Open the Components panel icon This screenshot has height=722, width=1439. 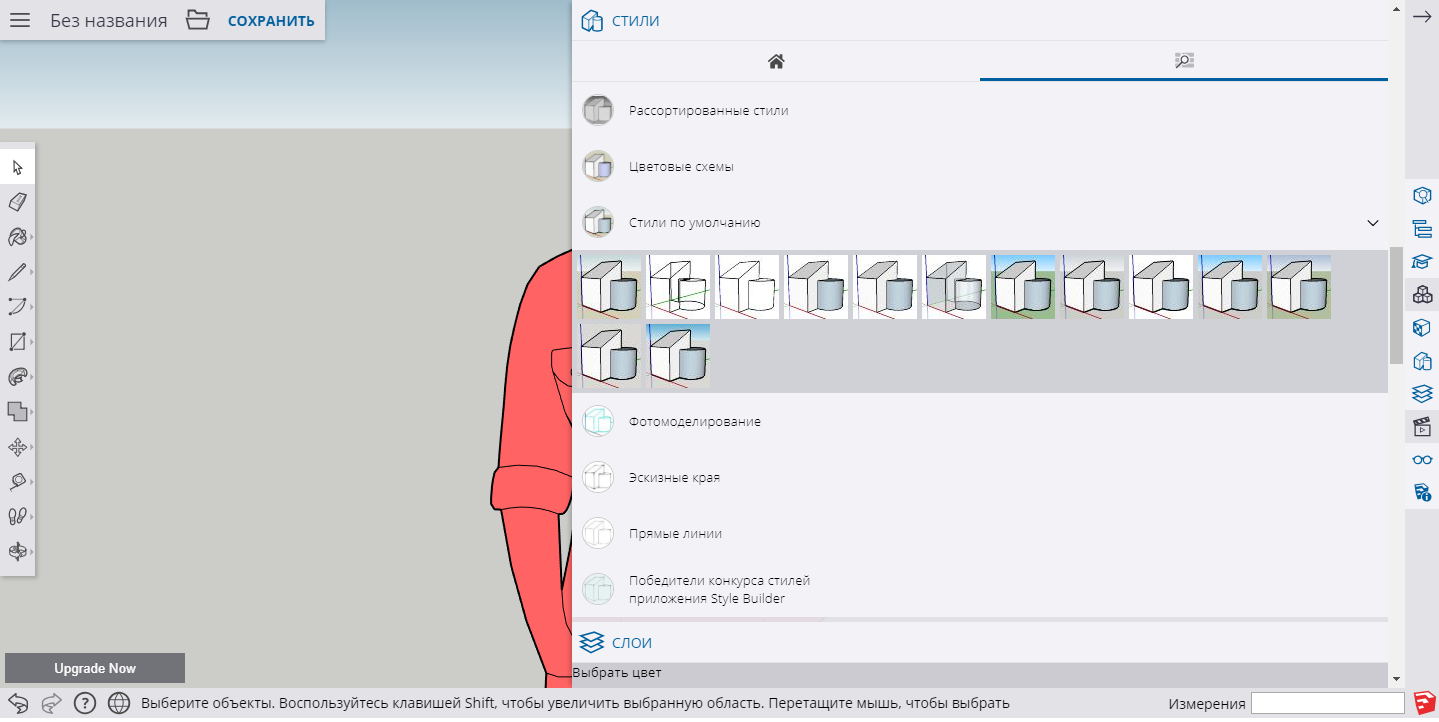point(1422,294)
